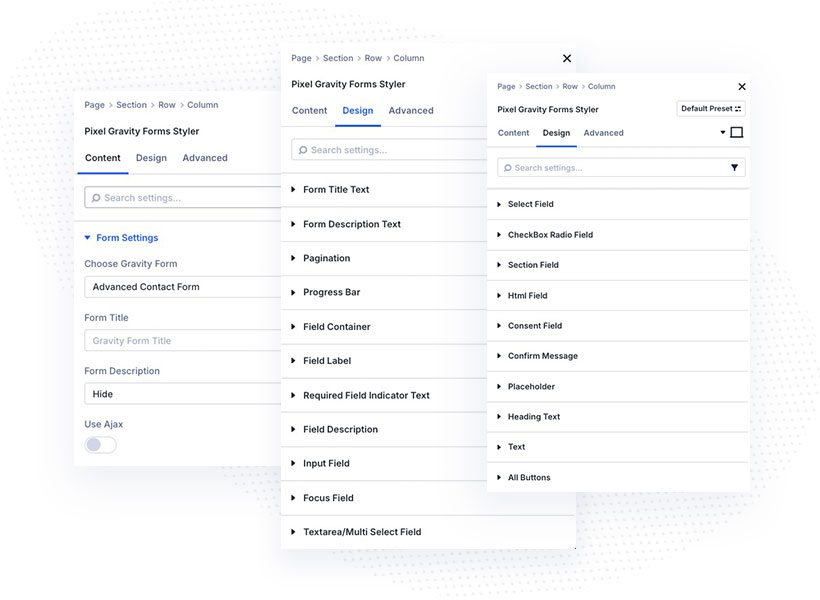Image resolution: width=820 pixels, height=600 pixels.
Task: Expand the Select Field section
Action: [618, 205]
